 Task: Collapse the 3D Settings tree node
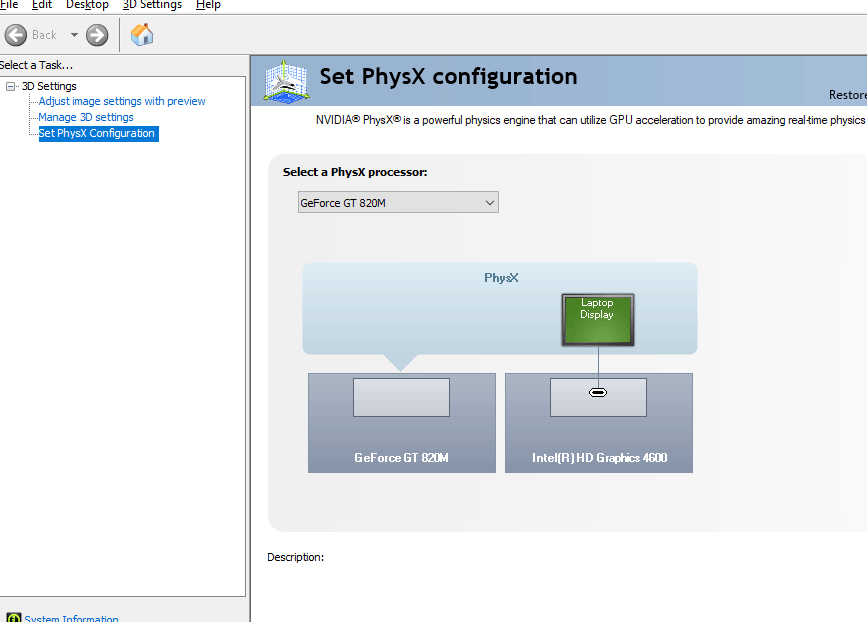(10, 86)
